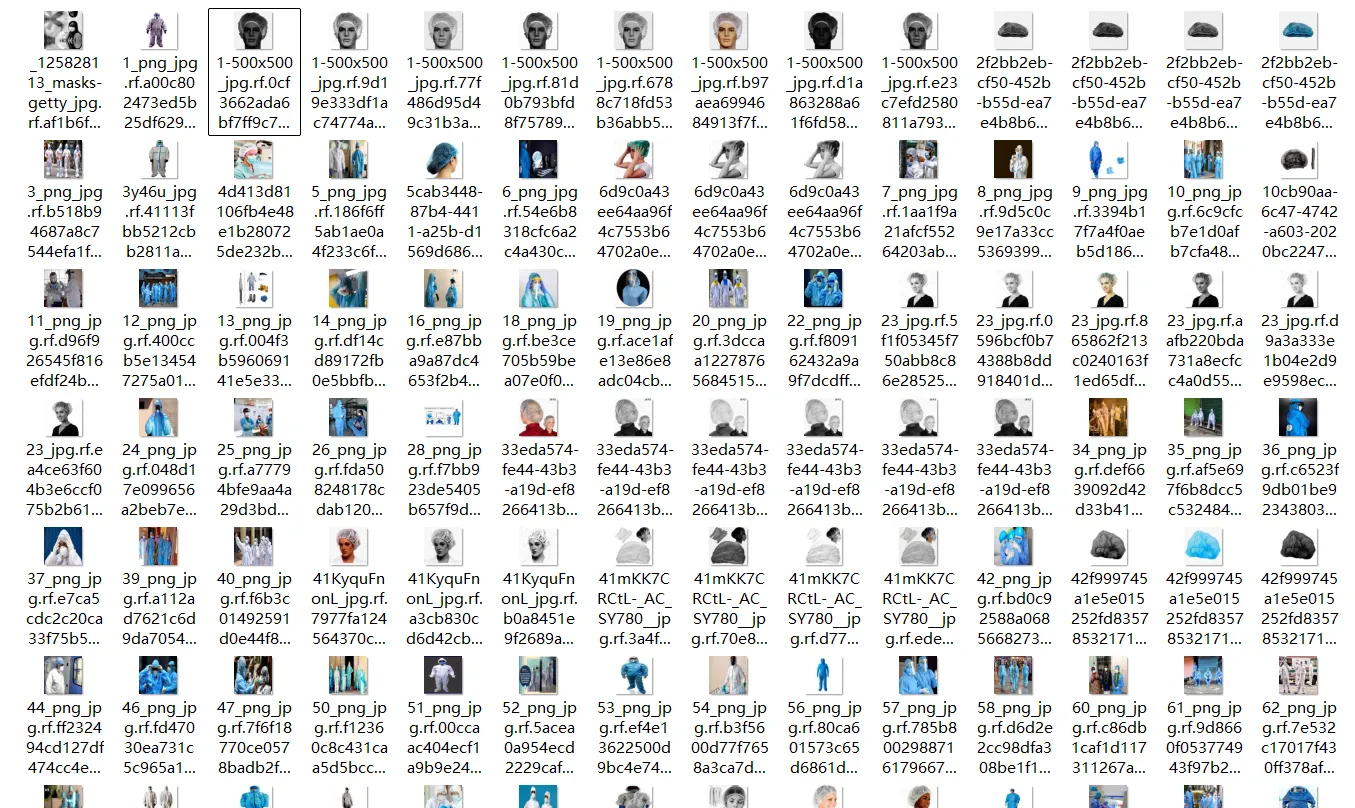Viewport: 1355px width, 808px height.
Task: Click file name "6_png_jpg.rf.54e6b8"
Action: point(539,222)
